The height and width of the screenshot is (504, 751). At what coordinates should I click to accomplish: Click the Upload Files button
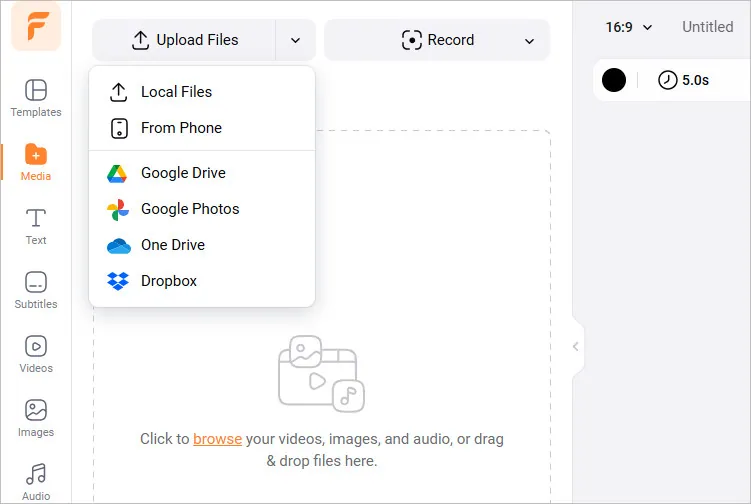click(184, 40)
